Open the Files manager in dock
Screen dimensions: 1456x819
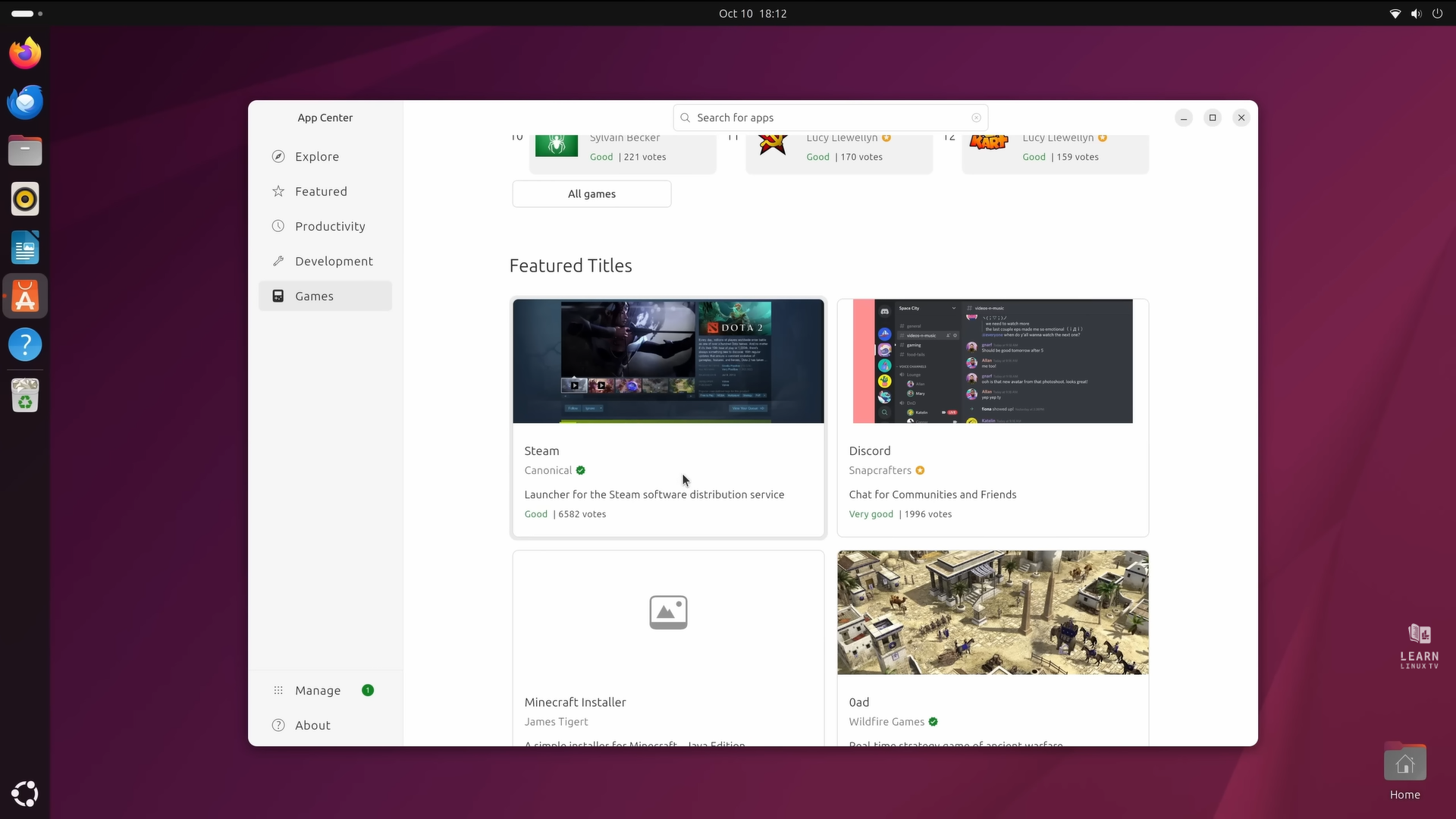click(25, 150)
